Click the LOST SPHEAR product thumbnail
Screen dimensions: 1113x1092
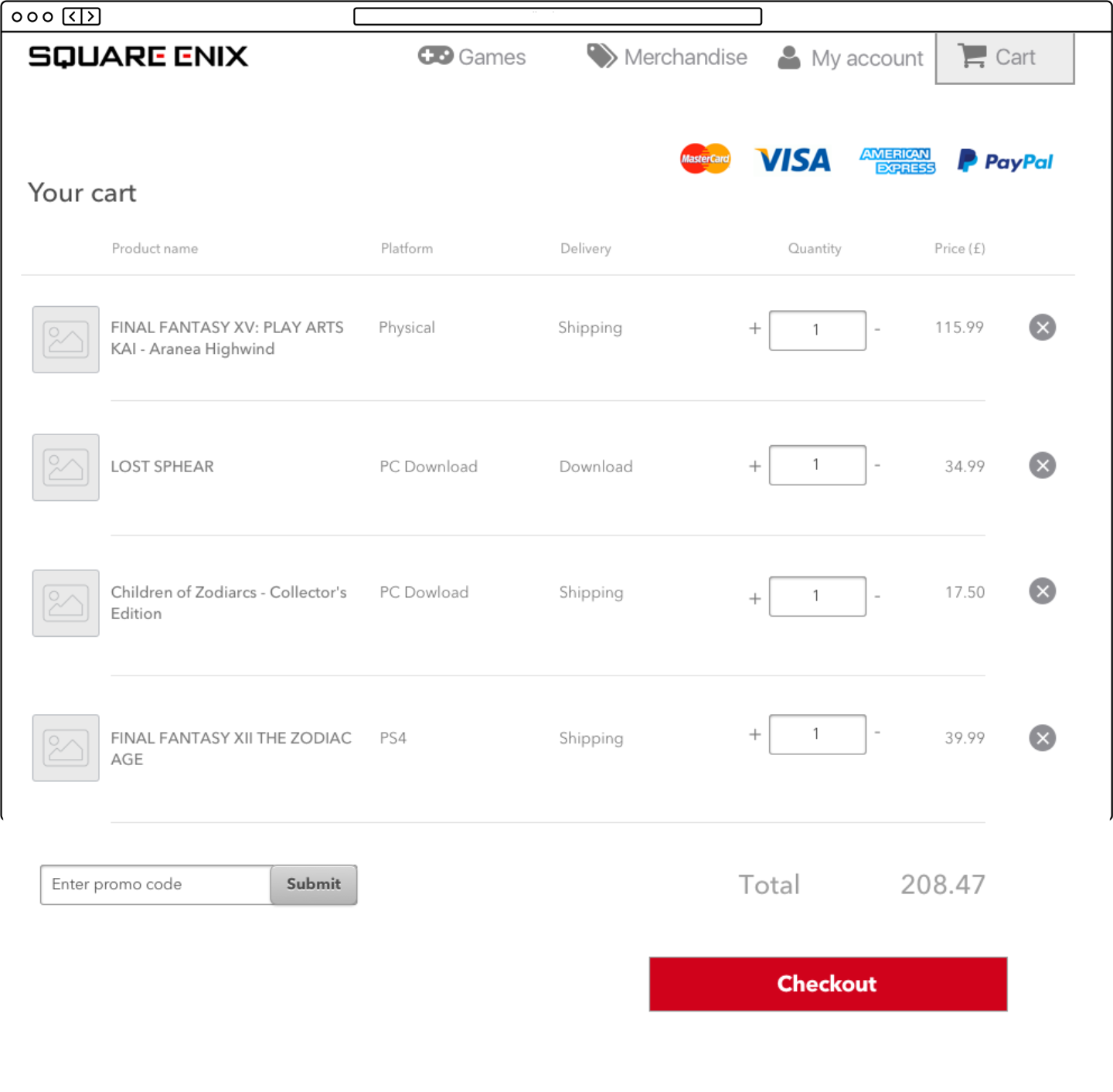click(x=66, y=468)
